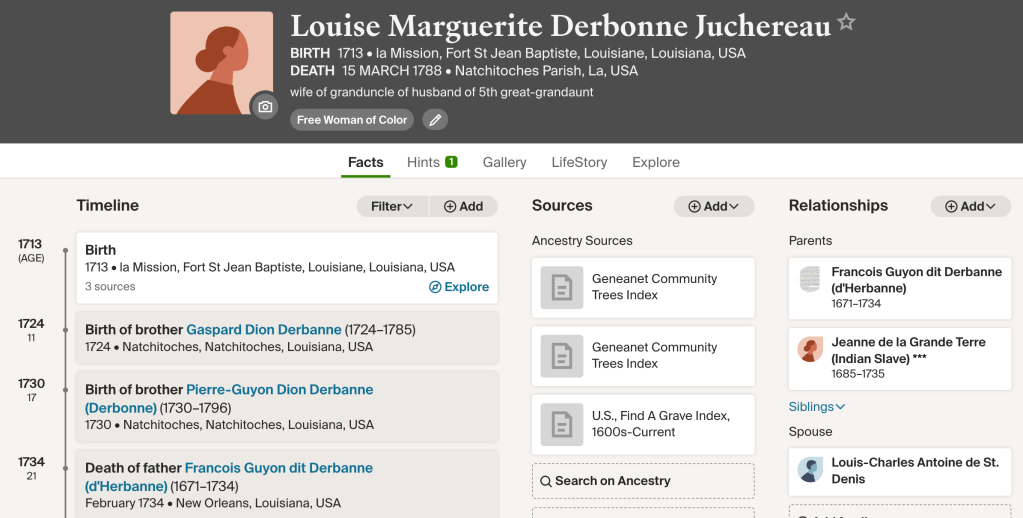Open the Gallery tab
Image resolution: width=1023 pixels, height=518 pixels.
pos(504,162)
